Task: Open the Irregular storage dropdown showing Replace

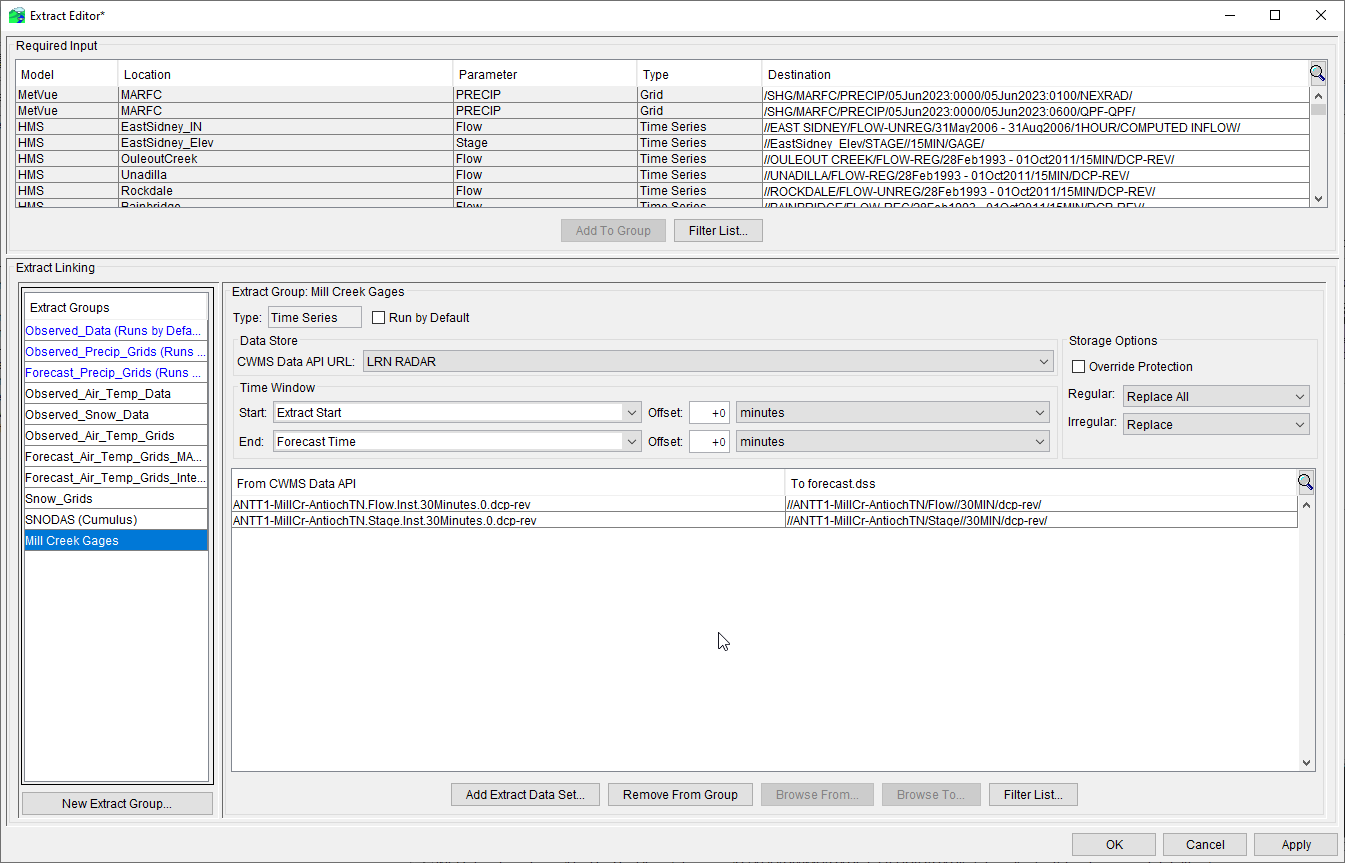Action: [1301, 424]
